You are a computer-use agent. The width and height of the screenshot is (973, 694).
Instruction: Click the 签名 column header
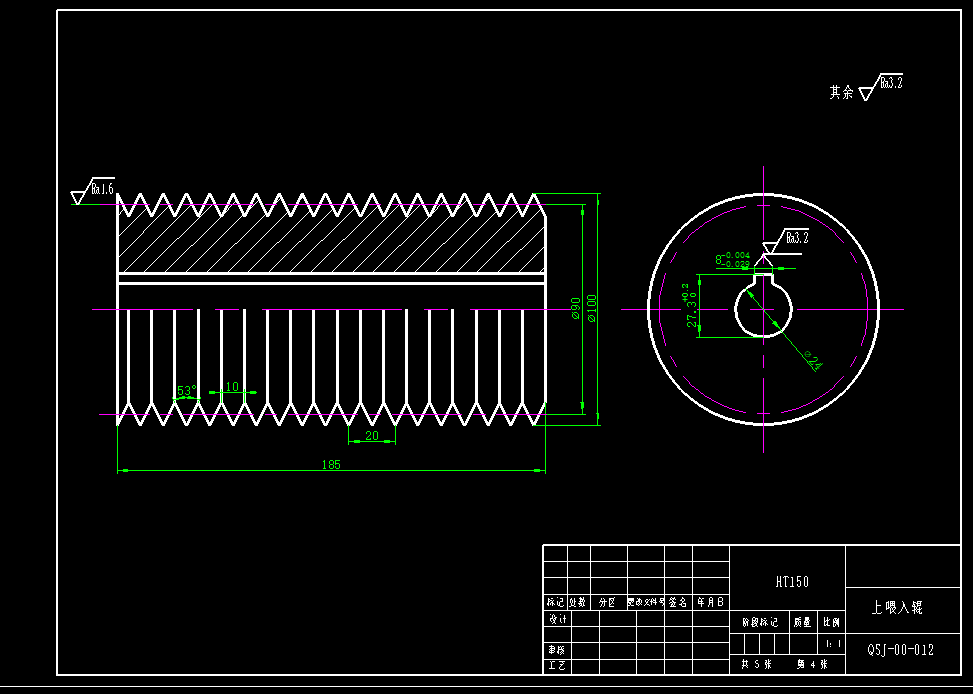pos(678,602)
